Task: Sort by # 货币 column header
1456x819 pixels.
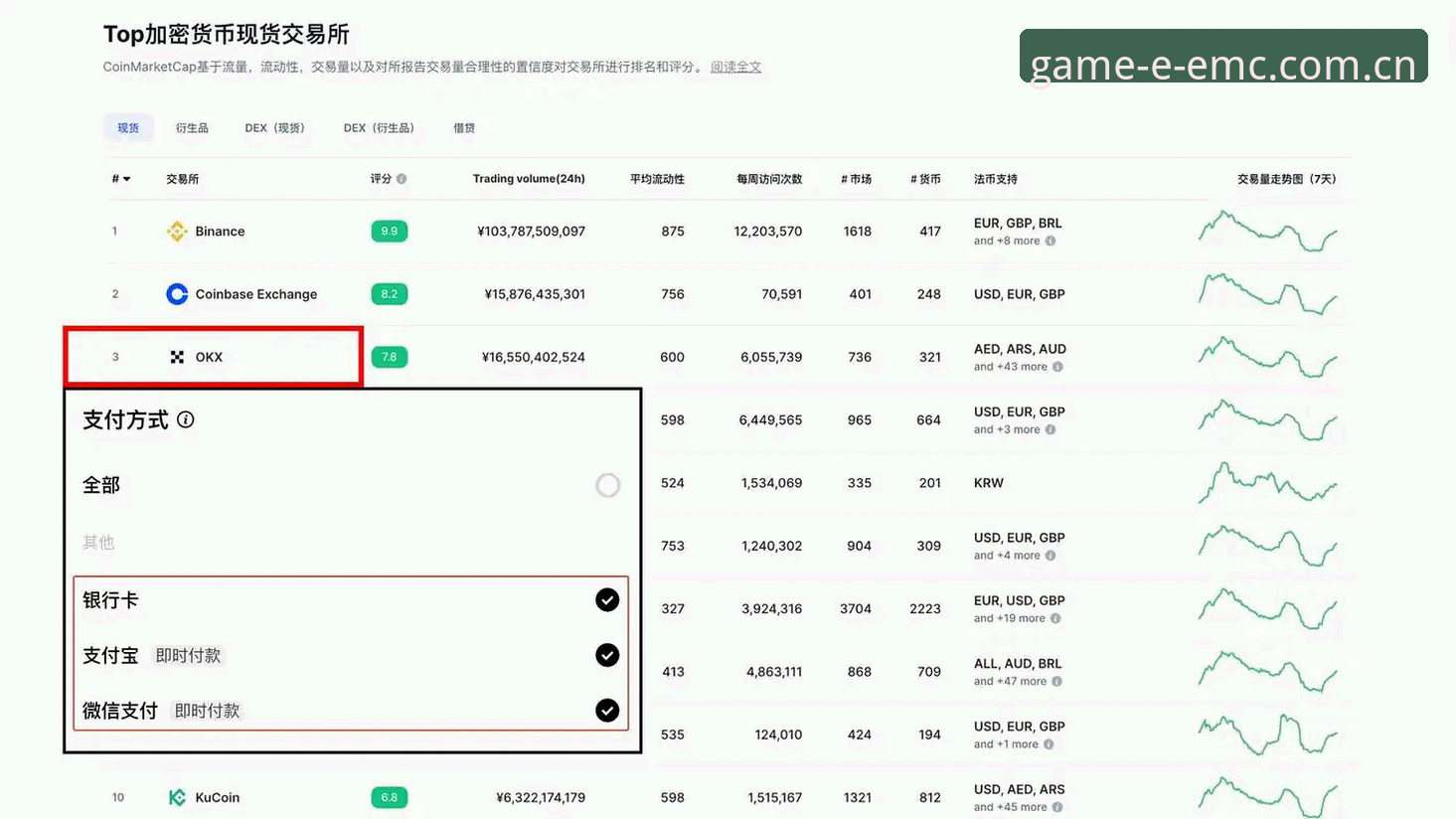Action: click(925, 179)
